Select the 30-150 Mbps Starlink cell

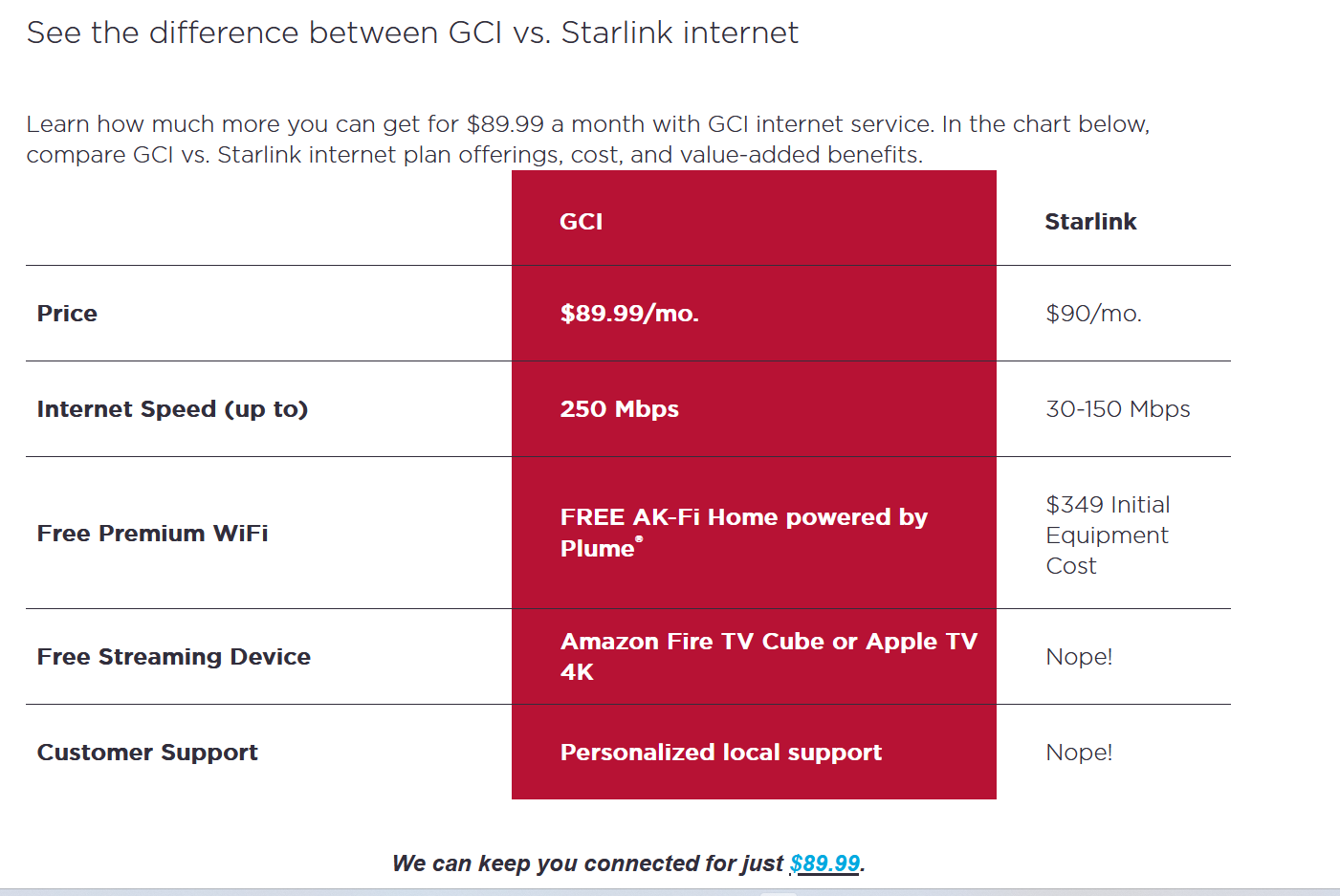click(x=1117, y=409)
